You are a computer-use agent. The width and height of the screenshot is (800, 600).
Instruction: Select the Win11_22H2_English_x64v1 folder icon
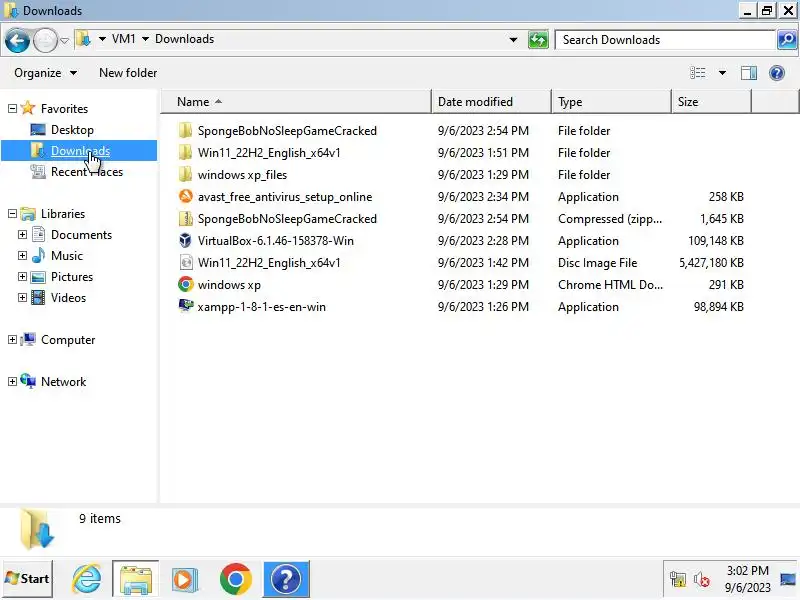click(186, 153)
